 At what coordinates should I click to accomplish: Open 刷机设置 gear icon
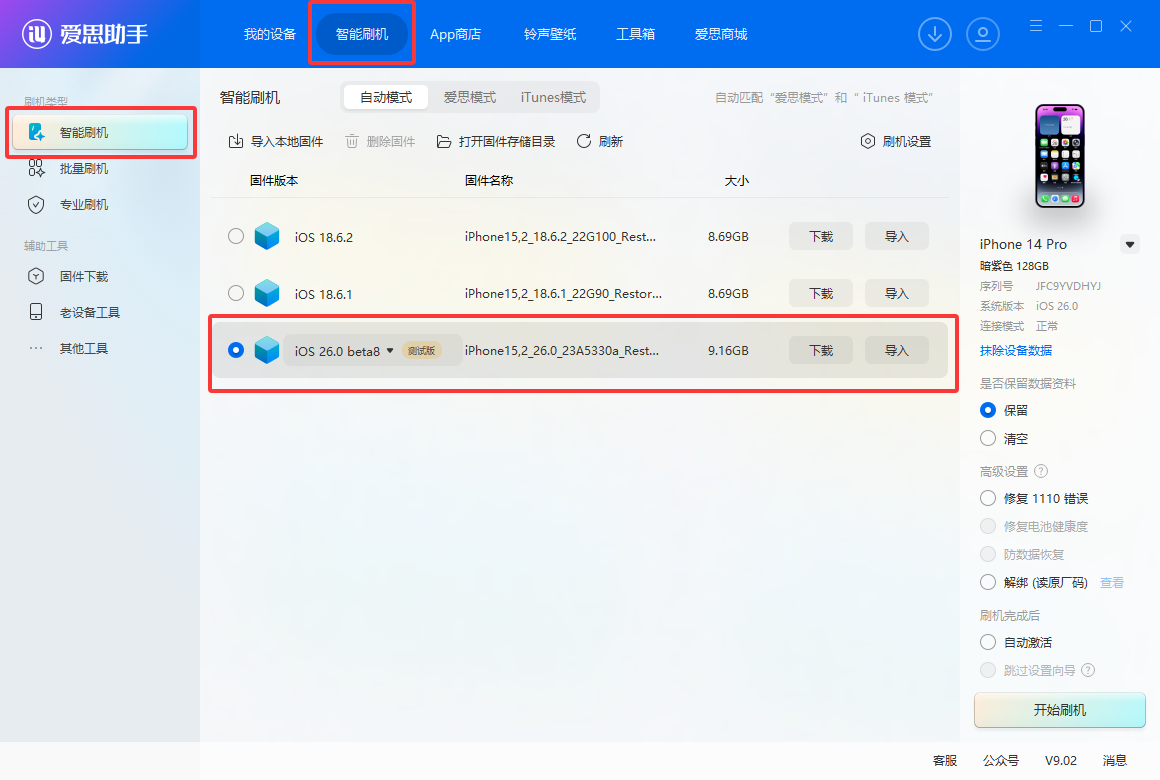(x=867, y=141)
